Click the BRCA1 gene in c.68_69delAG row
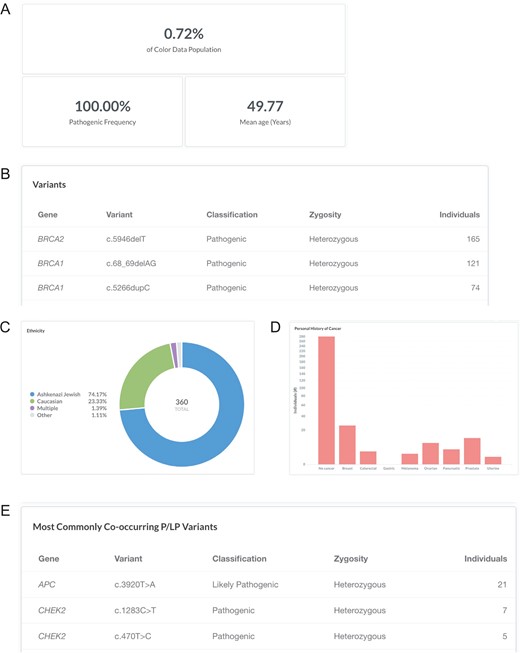Screen dimensions: 520x653 (50, 263)
